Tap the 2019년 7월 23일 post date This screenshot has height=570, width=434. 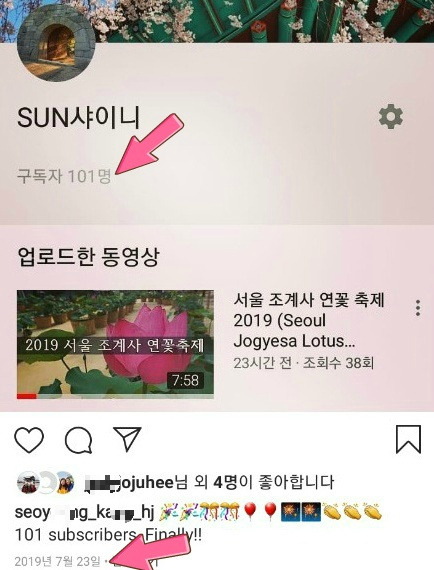point(57,561)
